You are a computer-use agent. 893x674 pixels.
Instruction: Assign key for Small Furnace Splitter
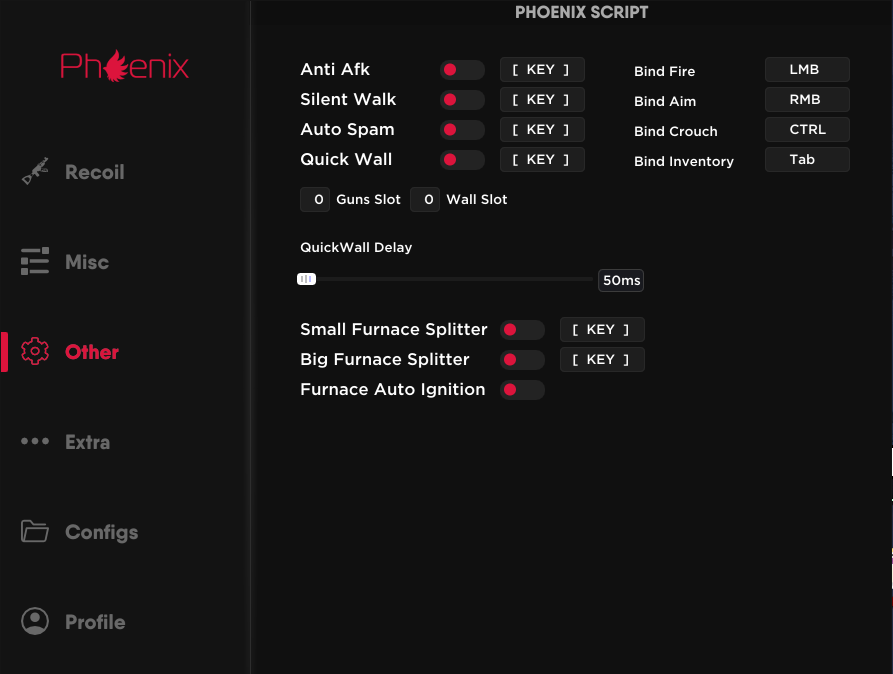click(x=602, y=330)
